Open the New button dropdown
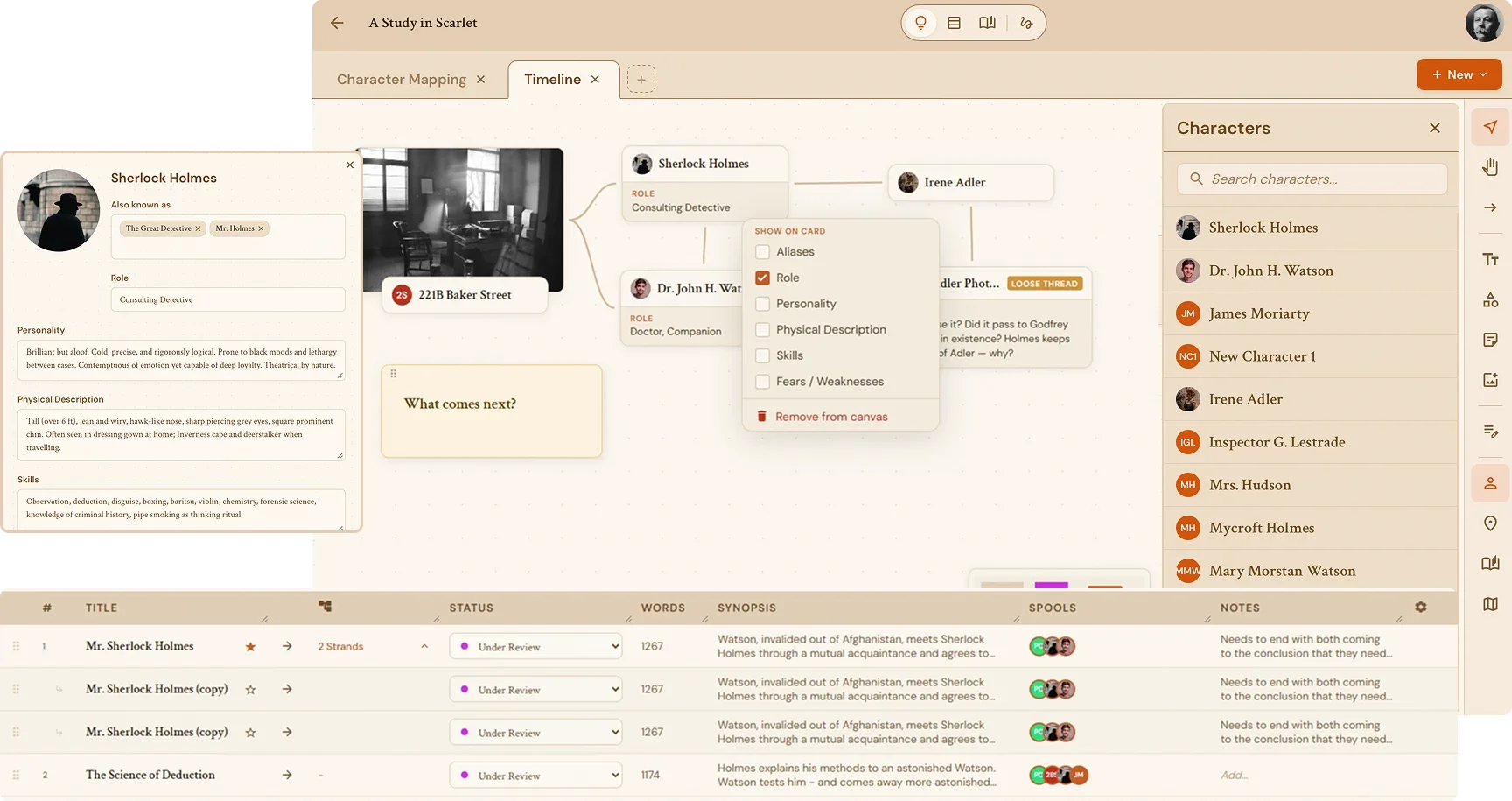The height and width of the screenshot is (801, 1512). tap(1459, 74)
